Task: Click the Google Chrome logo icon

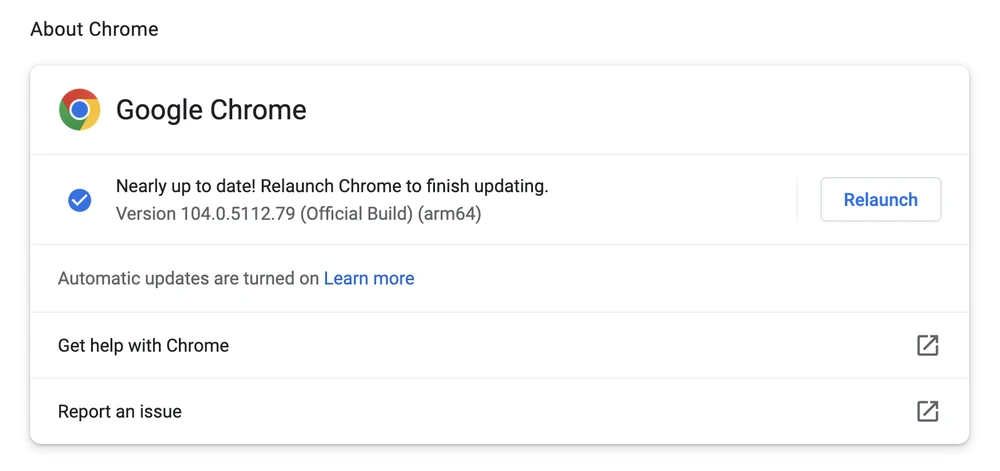Action: (79, 110)
